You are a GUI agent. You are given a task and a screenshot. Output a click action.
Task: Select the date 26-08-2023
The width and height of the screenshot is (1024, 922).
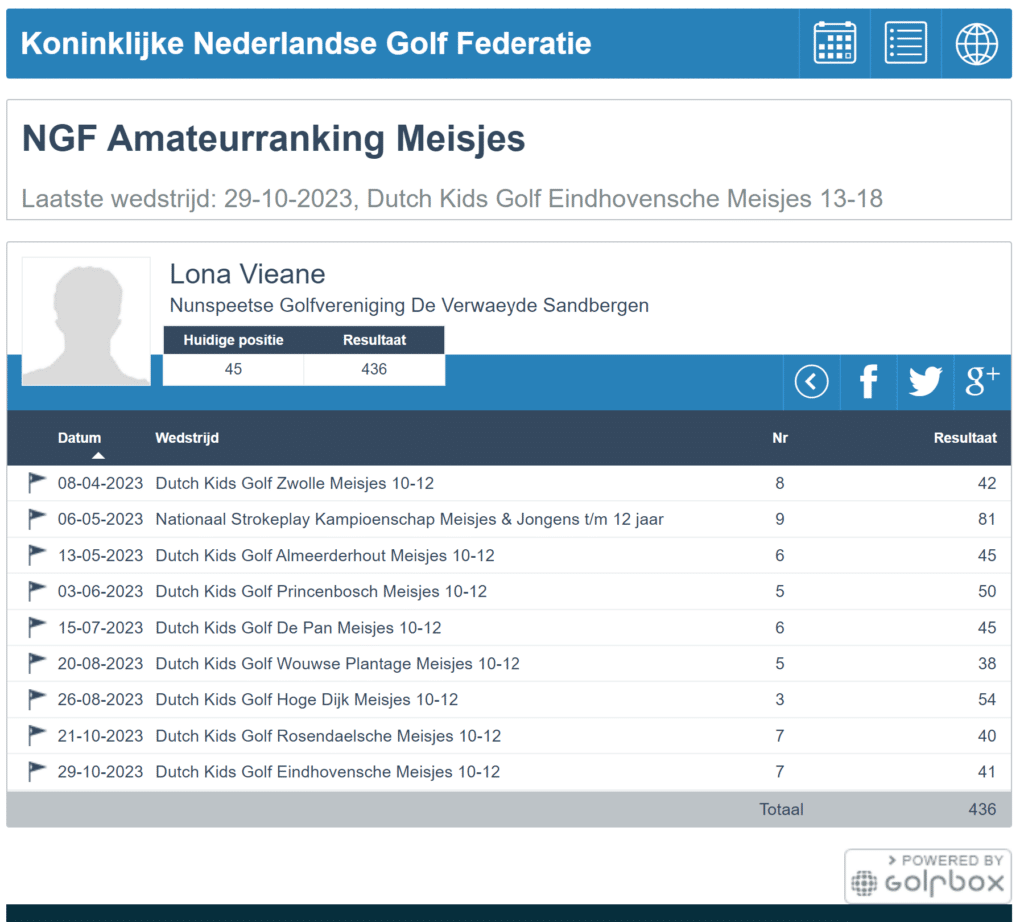pos(100,699)
